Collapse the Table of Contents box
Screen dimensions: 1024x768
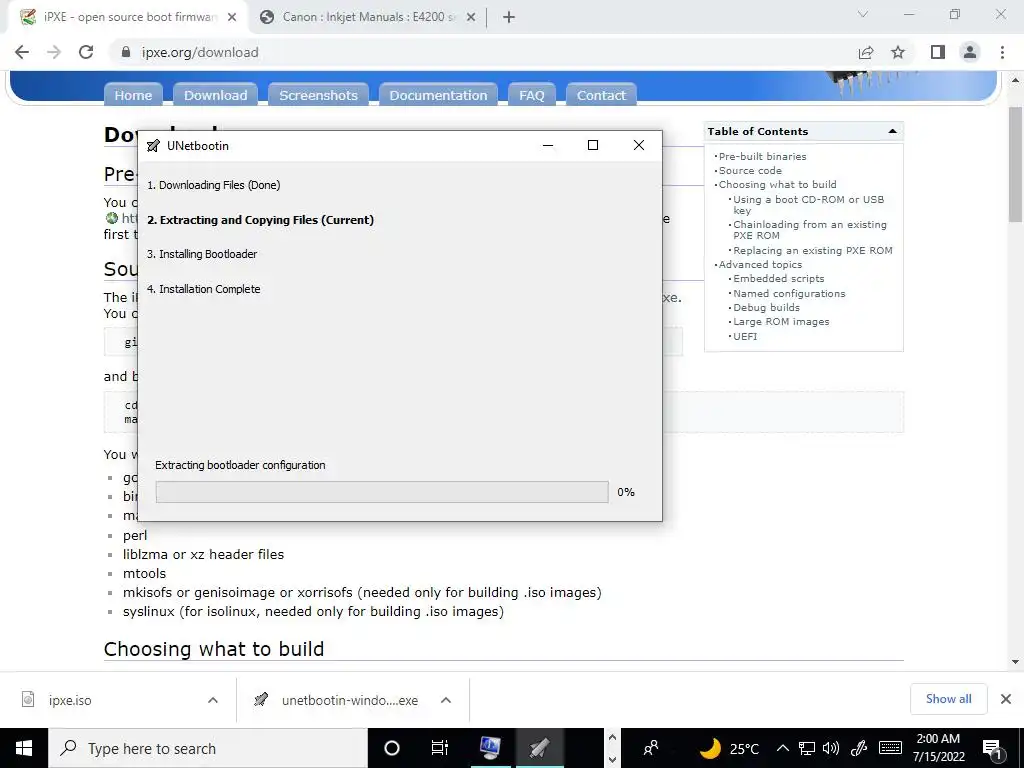(892, 131)
